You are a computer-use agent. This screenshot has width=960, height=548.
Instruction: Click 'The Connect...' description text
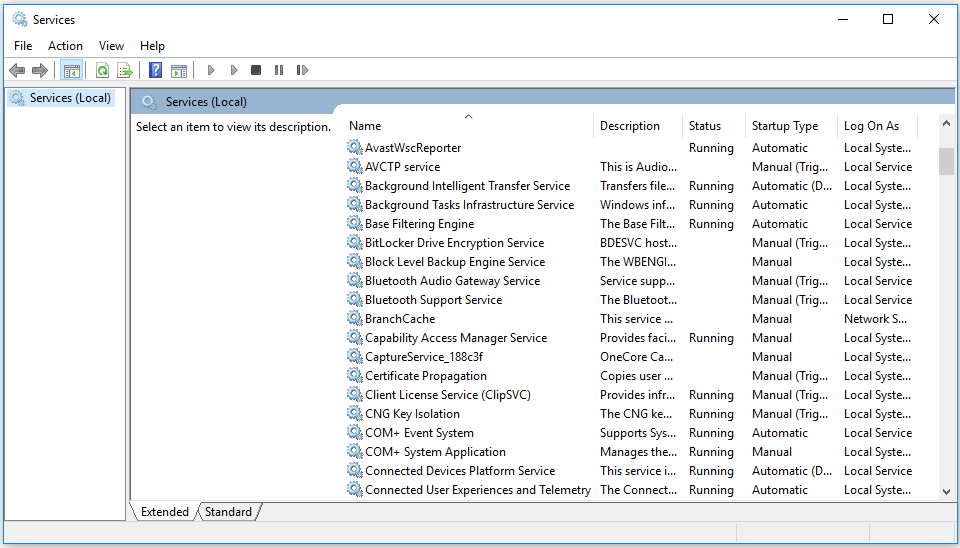pos(639,489)
